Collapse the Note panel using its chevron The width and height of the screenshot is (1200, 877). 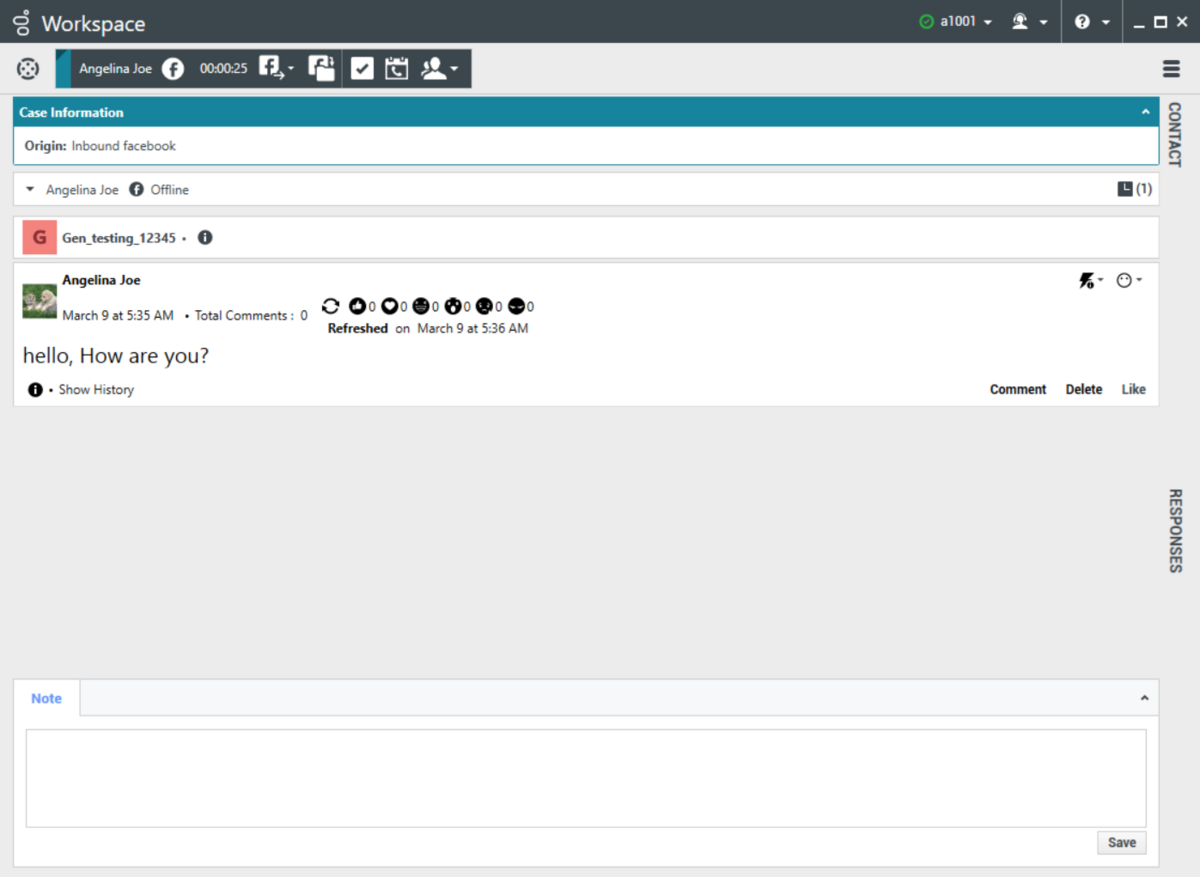(1145, 699)
